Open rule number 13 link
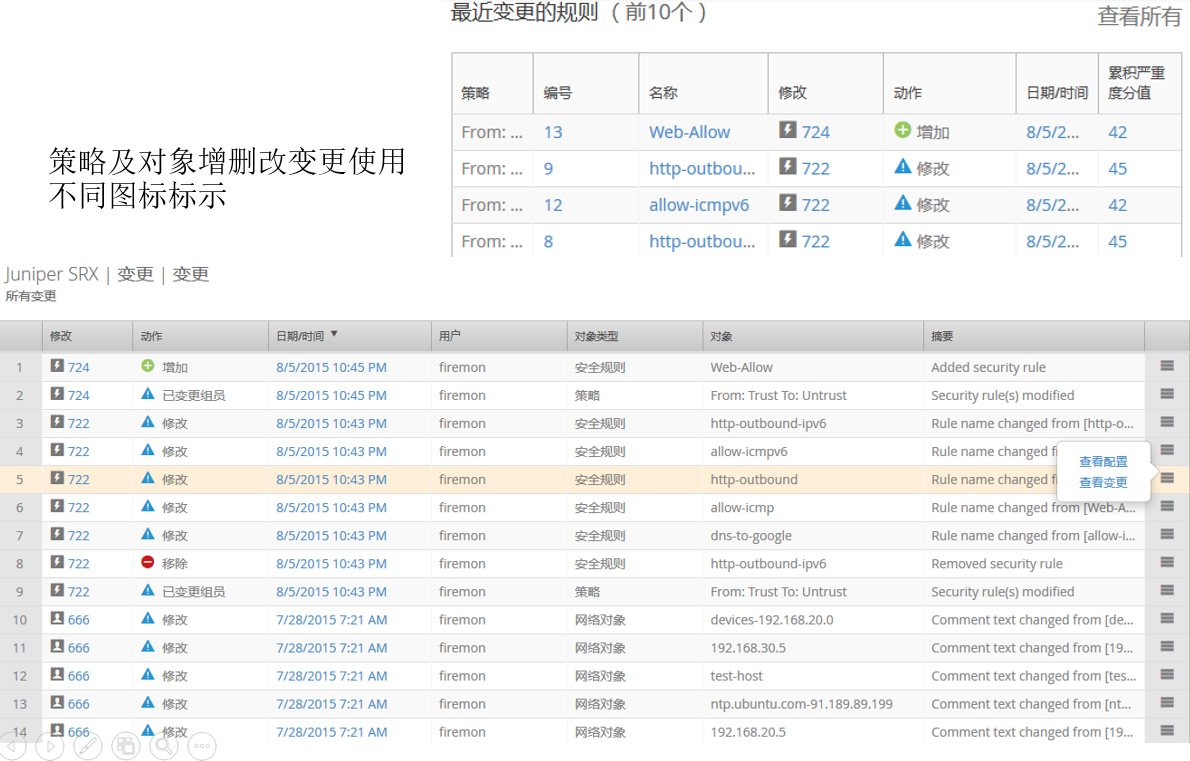The image size is (1190, 761). (x=553, y=132)
